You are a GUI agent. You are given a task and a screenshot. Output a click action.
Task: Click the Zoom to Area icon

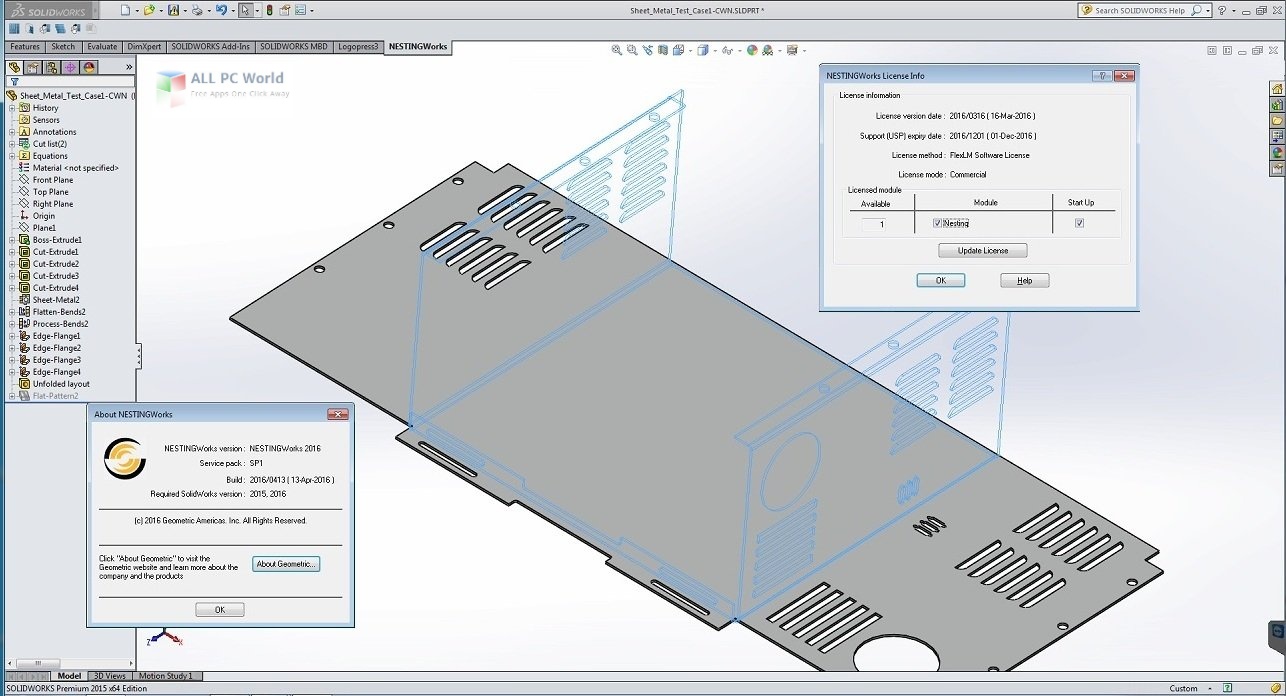[x=632, y=50]
